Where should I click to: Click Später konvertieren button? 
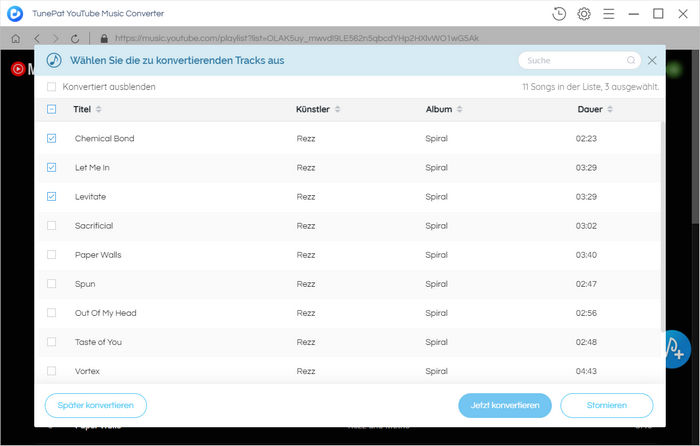[x=96, y=405]
